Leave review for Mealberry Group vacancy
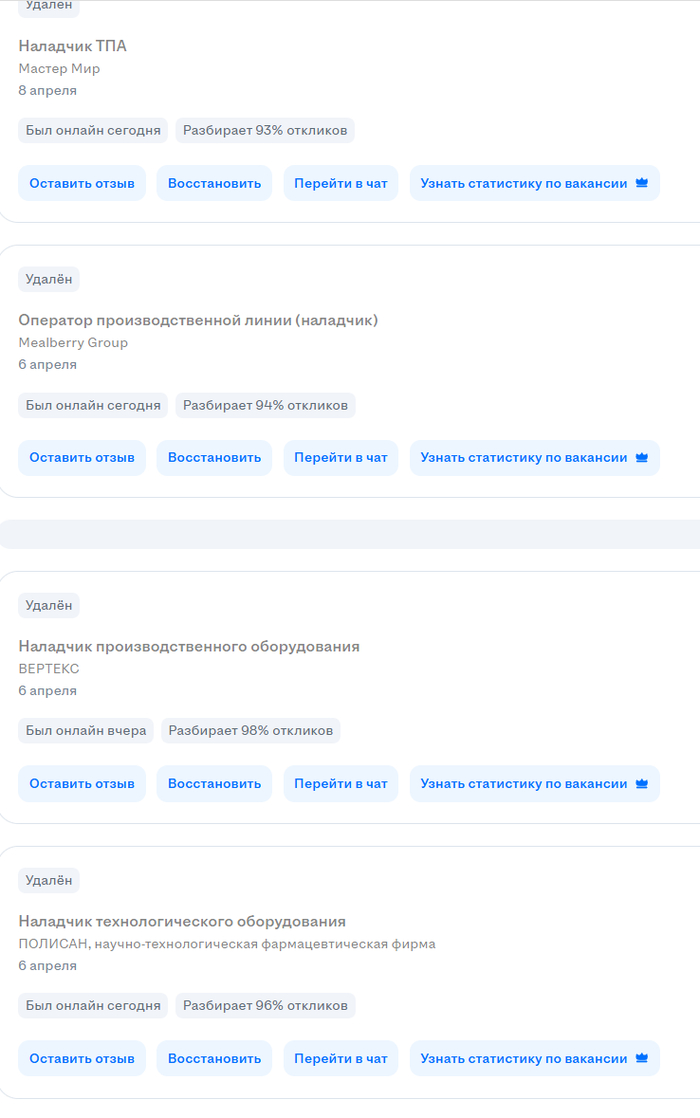The width and height of the screenshot is (700, 1118). click(82, 458)
